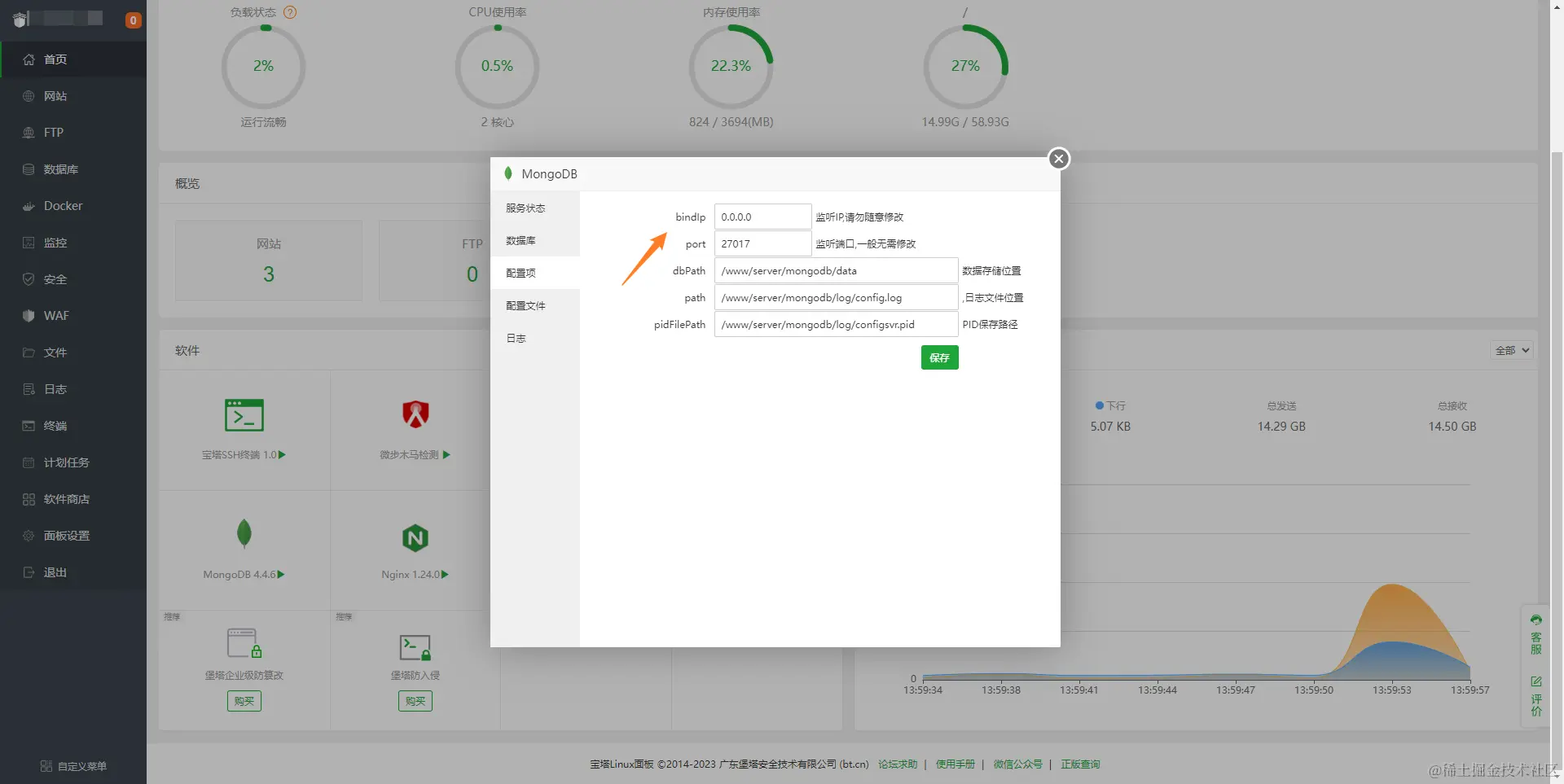
Task: Select the 配置项 tab in MongoDB dialog
Action: (535, 273)
